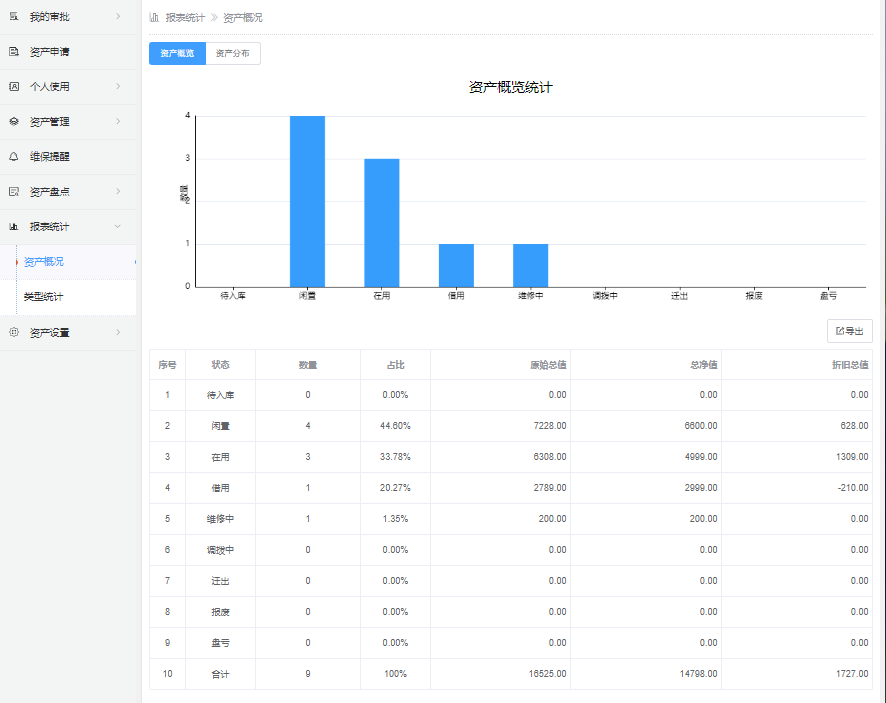Open 我的审批 in the sidebar
The image size is (886, 703).
pyautogui.click(x=68, y=17)
